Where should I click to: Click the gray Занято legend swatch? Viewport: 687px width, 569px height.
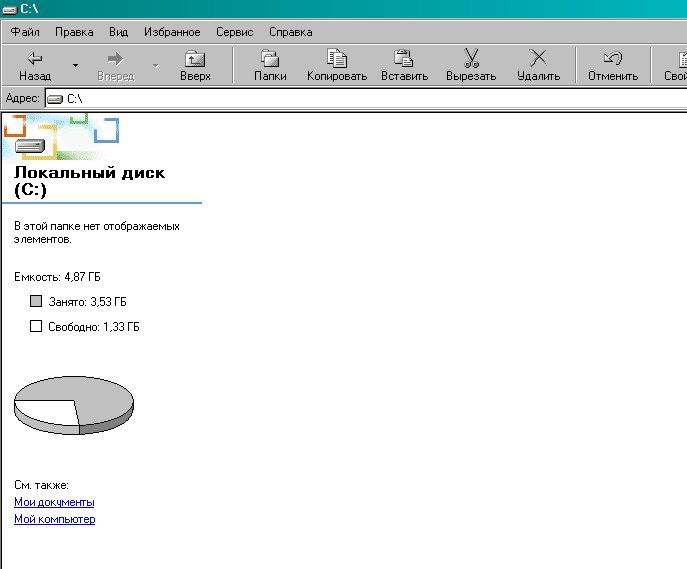(x=36, y=301)
